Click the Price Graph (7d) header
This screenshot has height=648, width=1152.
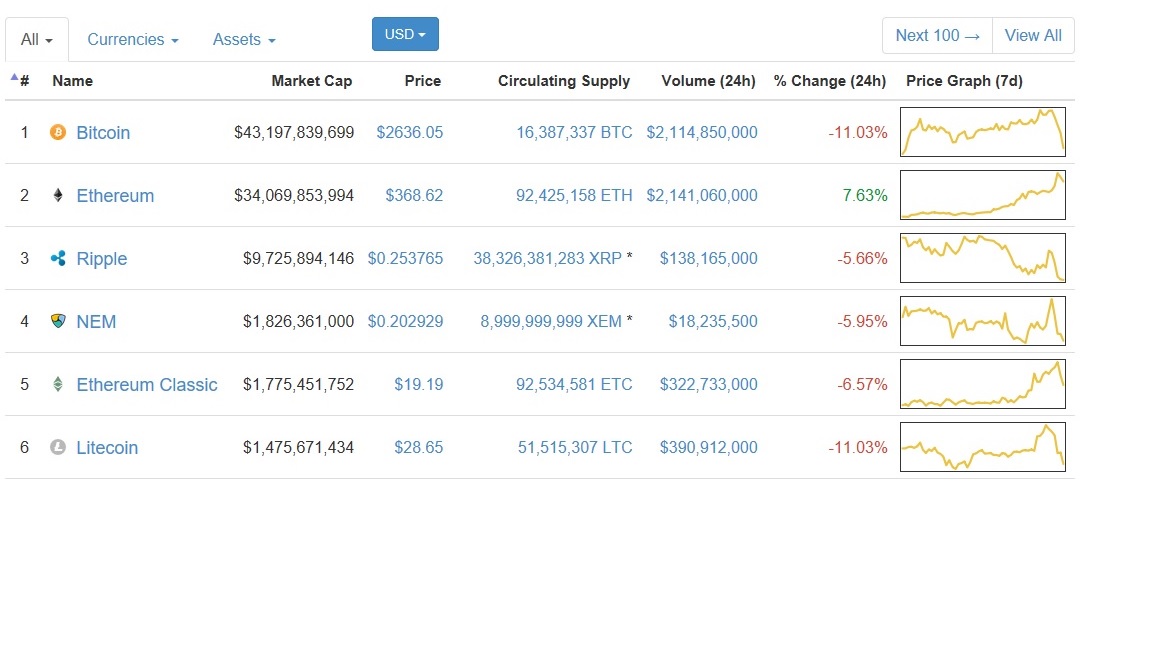(x=964, y=81)
